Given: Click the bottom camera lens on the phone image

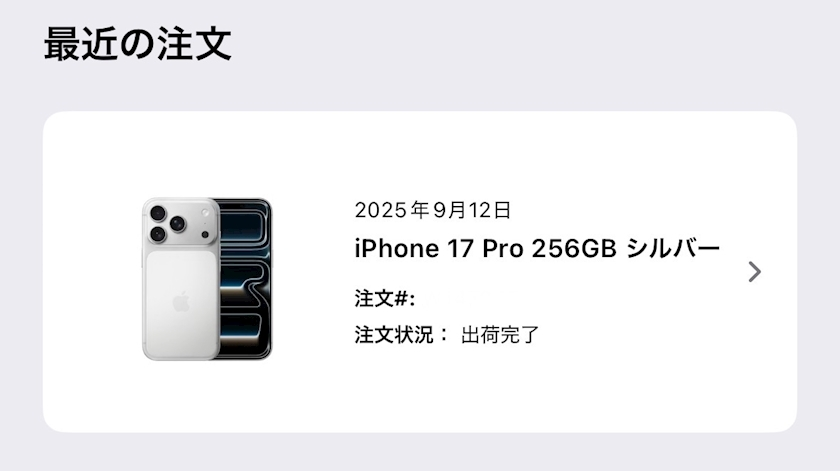Looking at the screenshot, I should click(158, 234).
